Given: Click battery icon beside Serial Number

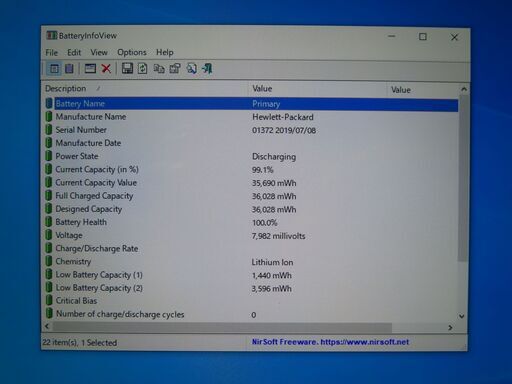Looking at the screenshot, I should 49,130.
